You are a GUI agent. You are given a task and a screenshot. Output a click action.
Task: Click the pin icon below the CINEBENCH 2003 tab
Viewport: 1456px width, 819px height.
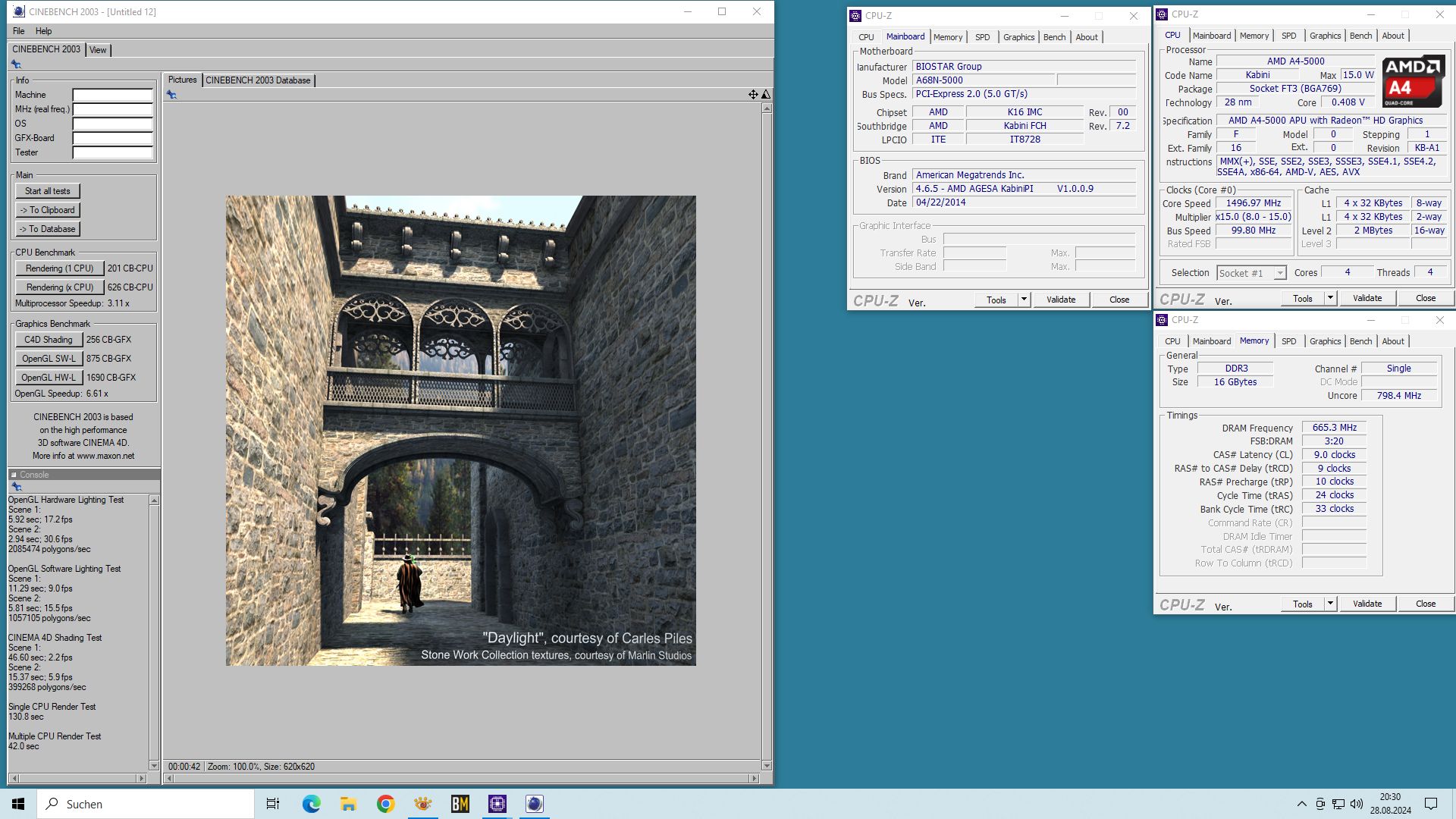17,64
